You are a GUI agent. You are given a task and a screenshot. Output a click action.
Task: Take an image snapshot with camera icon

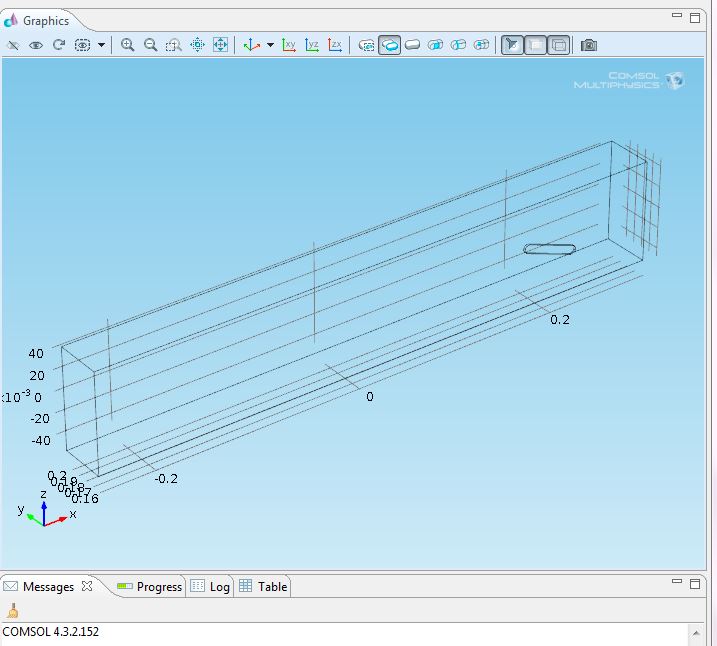(589, 45)
